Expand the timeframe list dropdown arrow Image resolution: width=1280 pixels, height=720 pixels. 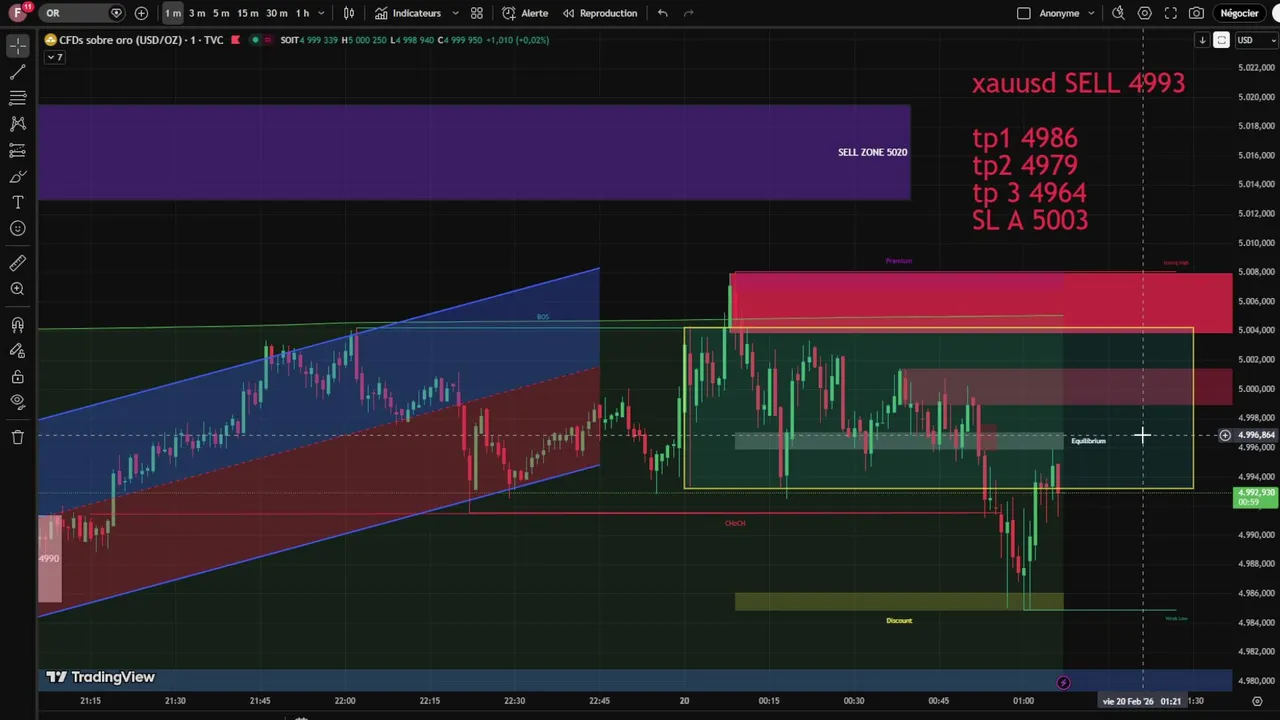point(321,13)
